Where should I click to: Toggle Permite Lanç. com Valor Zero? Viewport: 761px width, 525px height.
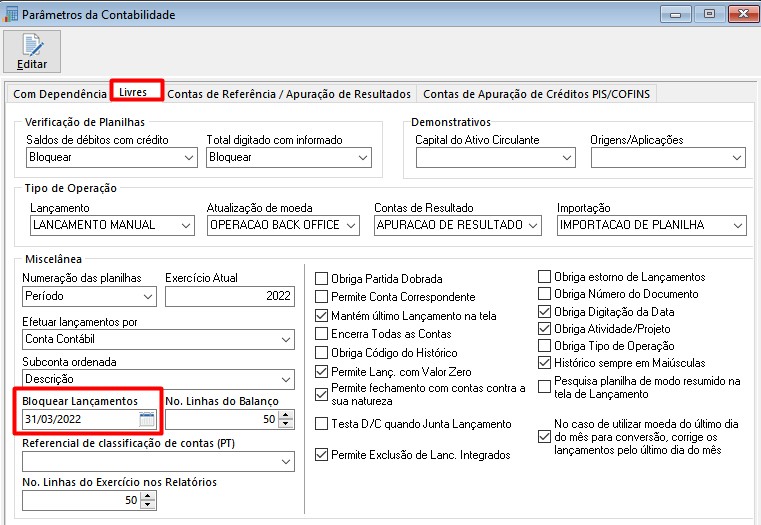pos(321,372)
